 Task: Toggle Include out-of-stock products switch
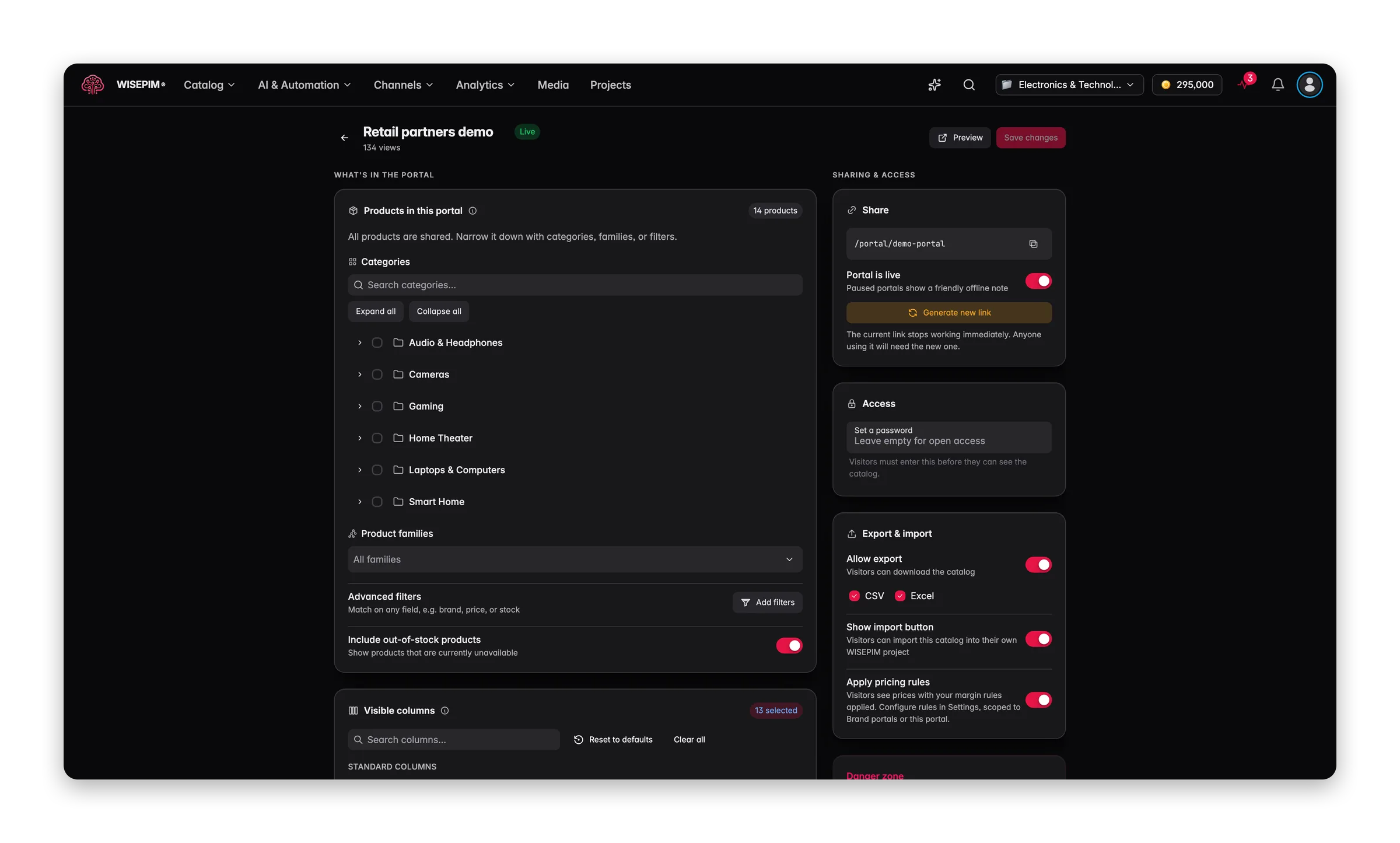pyautogui.click(x=789, y=646)
